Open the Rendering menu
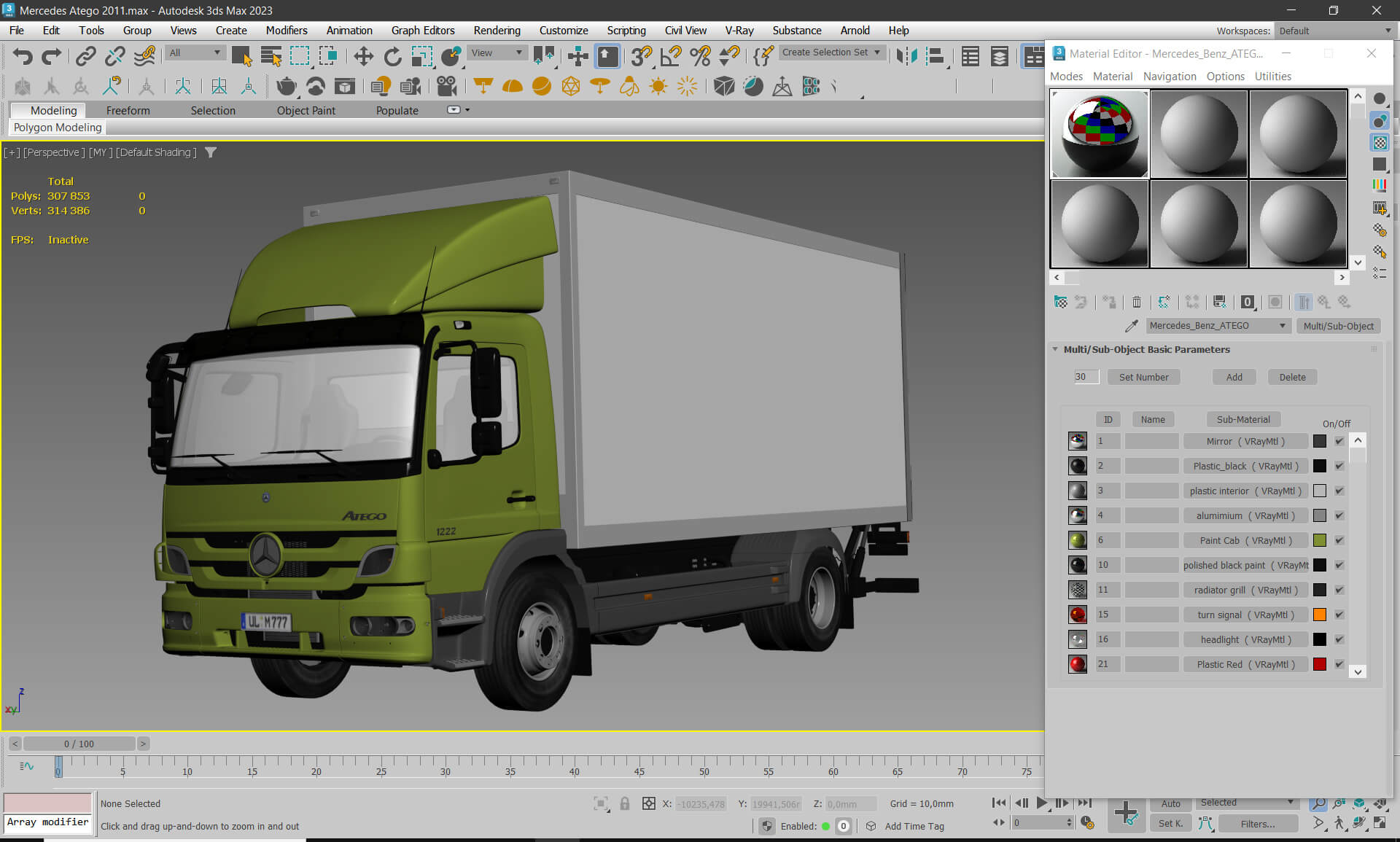The width and height of the screenshot is (1400, 842). (497, 30)
